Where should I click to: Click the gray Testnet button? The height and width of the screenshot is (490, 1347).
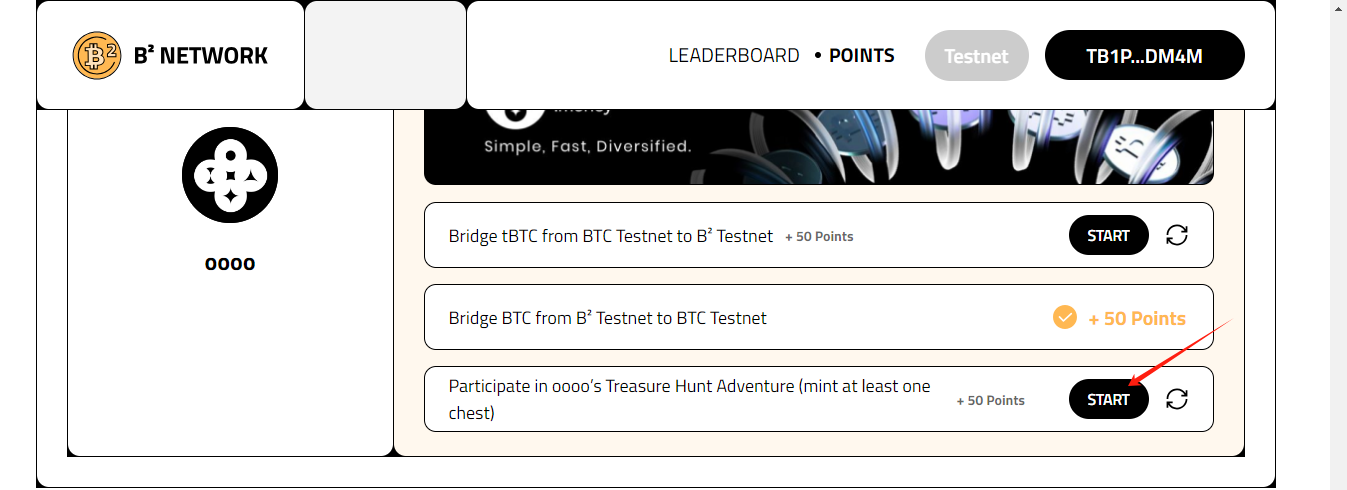pyautogui.click(x=977, y=56)
